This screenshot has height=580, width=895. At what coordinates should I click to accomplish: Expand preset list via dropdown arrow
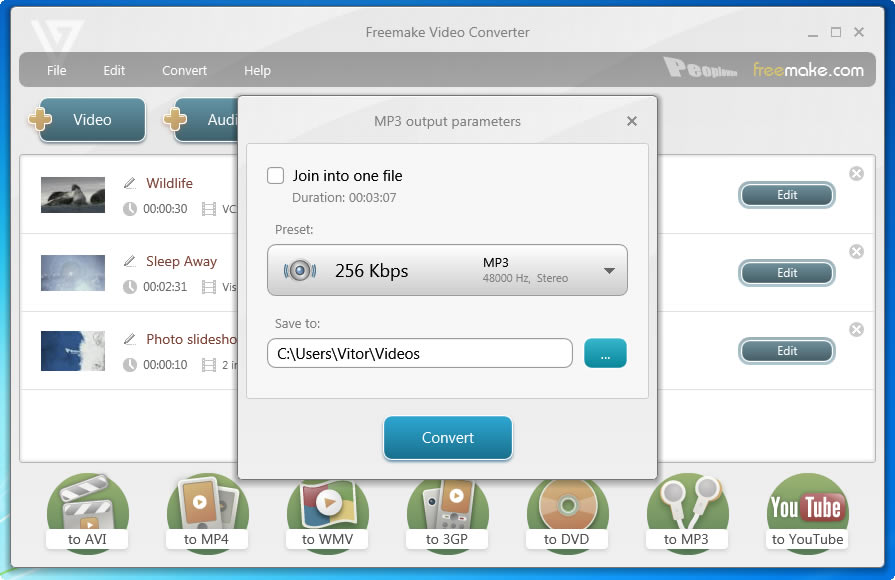click(x=610, y=271)
